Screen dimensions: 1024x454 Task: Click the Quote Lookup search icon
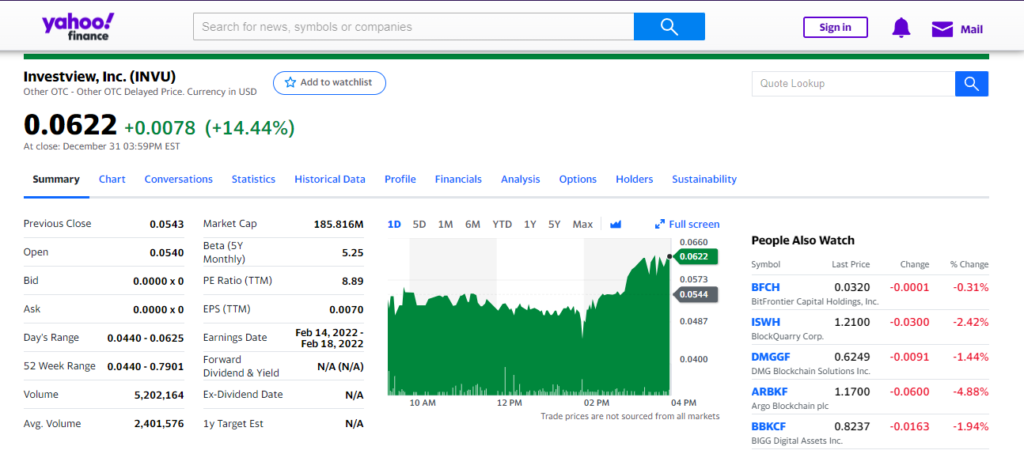(971, 84)
